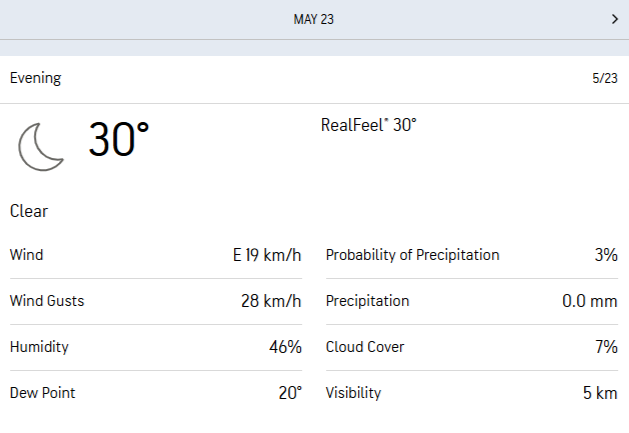Click the RealFeel 30° text
629x433 pixels.
[368, 125]
